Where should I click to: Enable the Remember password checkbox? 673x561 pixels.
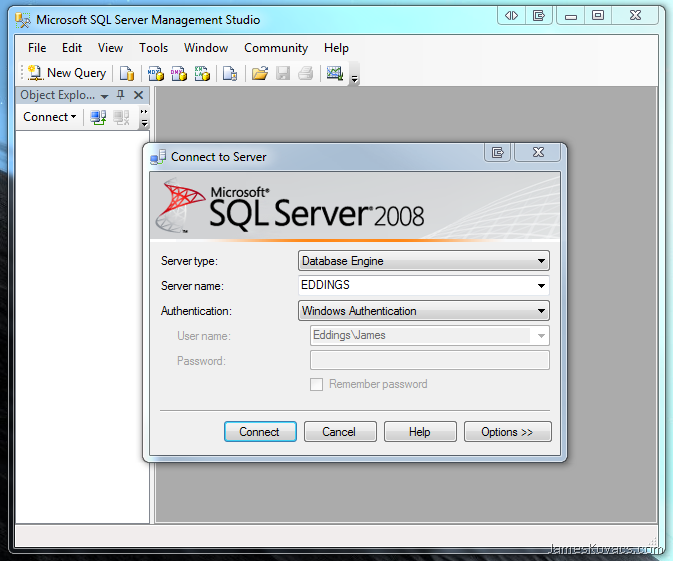[x=316, y=384]
